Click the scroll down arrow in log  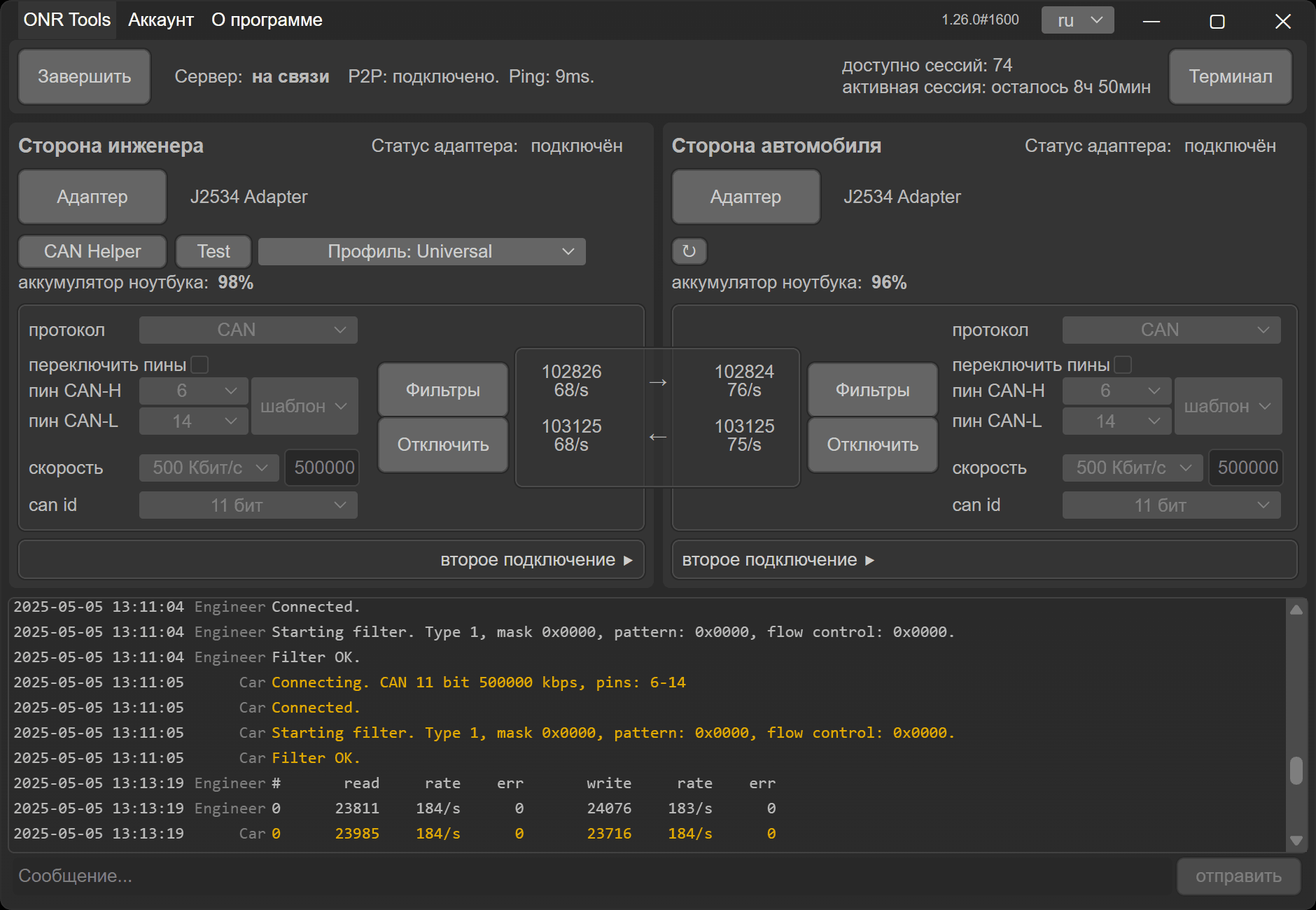click(1296, 841)
